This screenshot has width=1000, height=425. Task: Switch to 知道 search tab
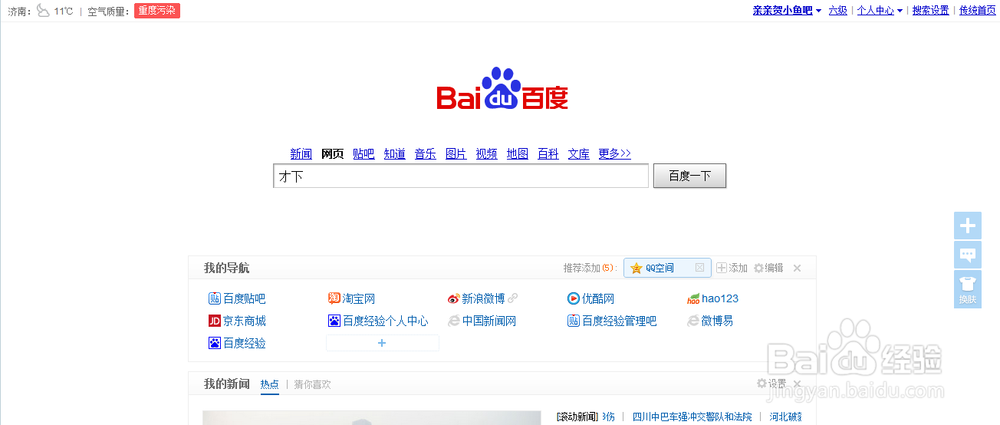click(x=394, y=154)
